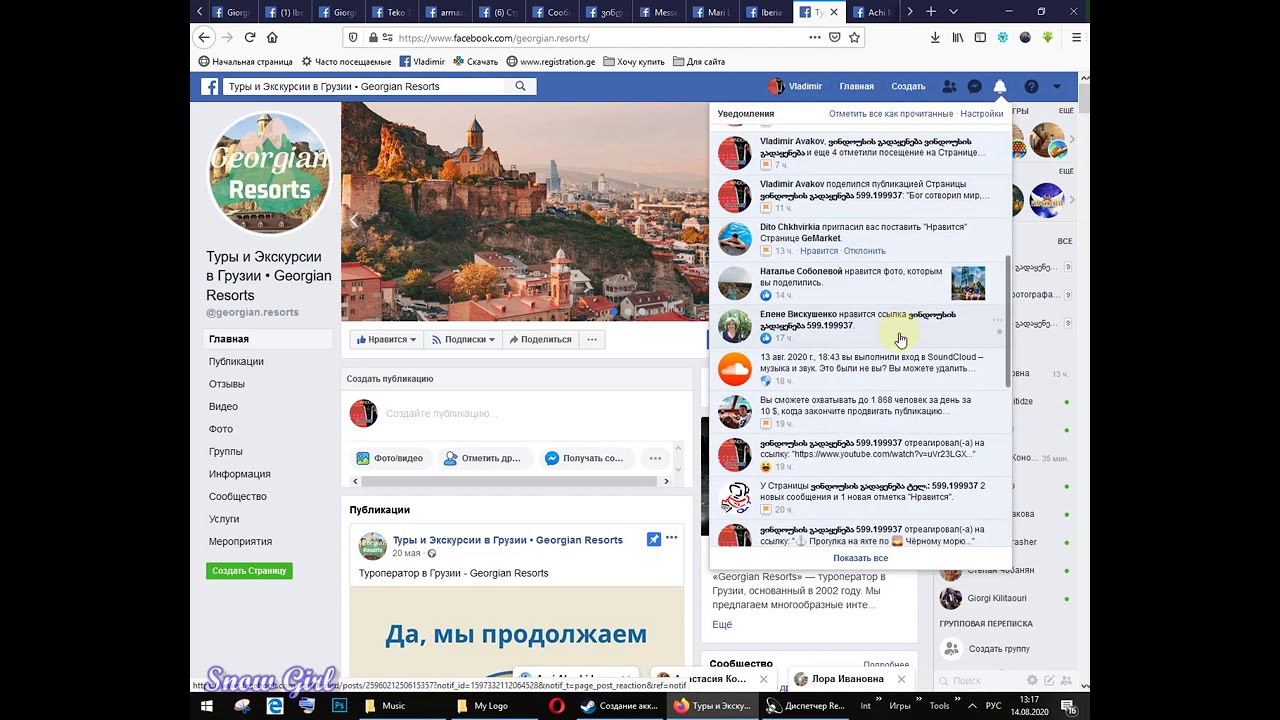Viewport: 1280px width, 720px height.
Task: Open Для сайта bookmarks folder
Action: pyautogui.click(x=699, y=62)
